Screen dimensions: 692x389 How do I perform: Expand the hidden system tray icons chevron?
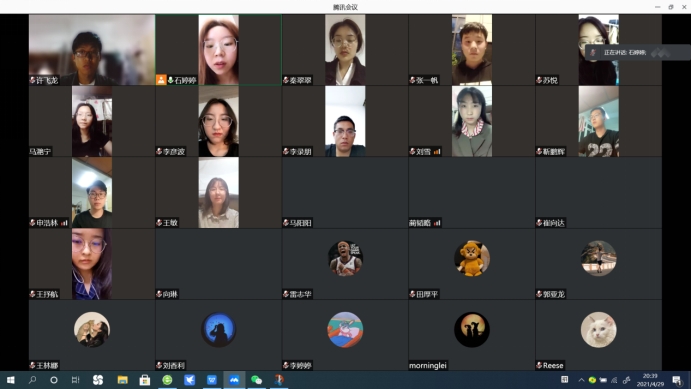[581, 380]
